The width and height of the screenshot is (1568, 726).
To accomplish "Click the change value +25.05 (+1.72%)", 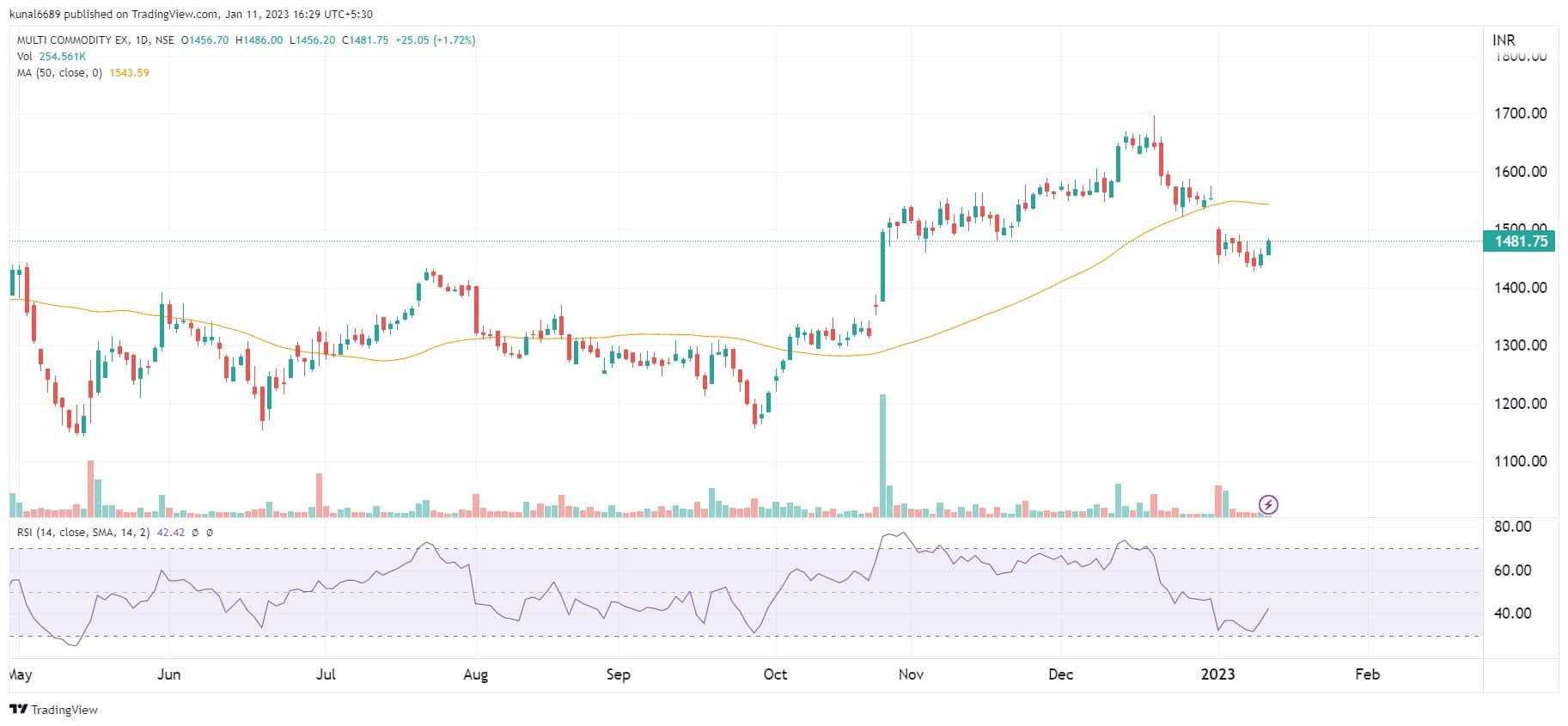I will pos(435,40).
